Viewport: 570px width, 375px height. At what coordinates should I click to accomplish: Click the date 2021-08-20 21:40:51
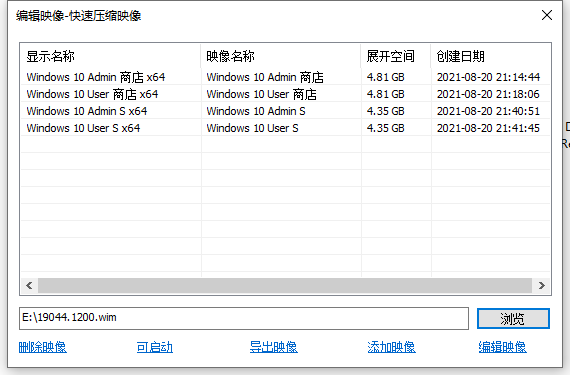488,111
